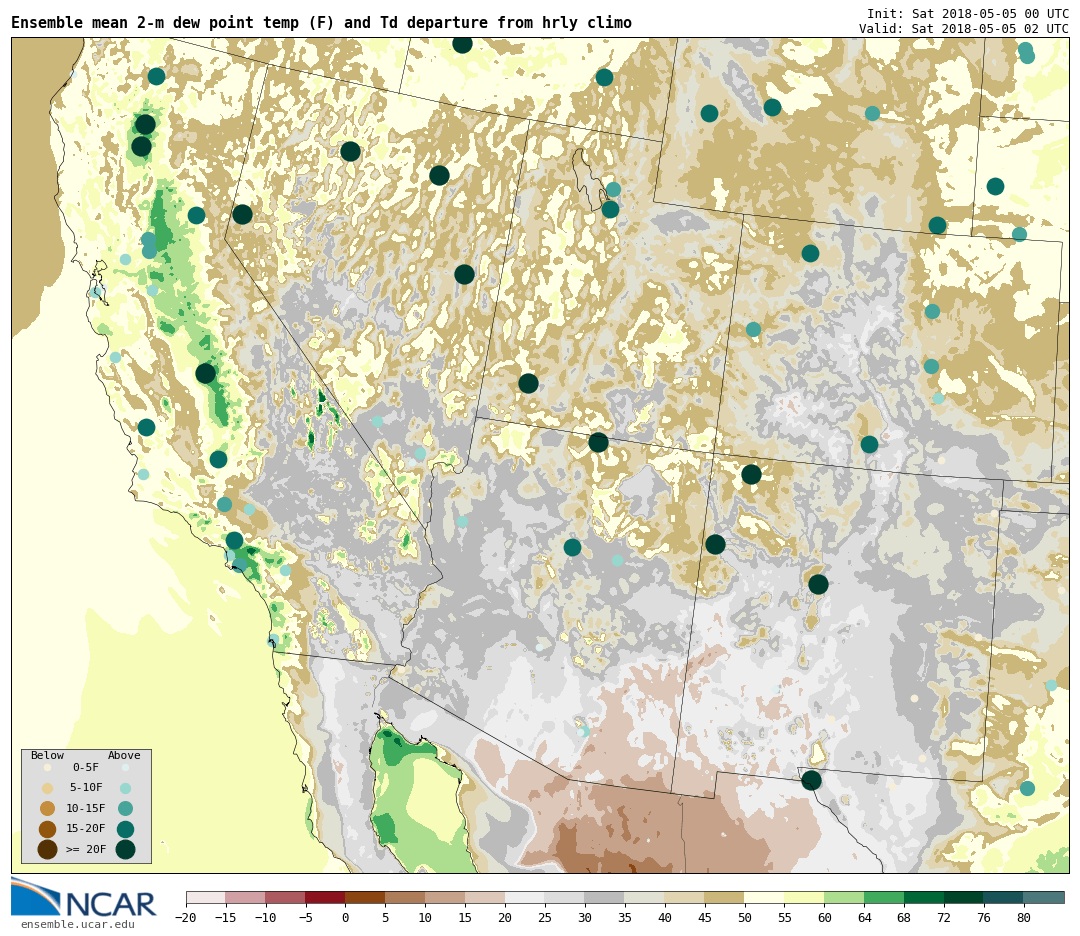This screenshot has height=936, width=1080.
Task: Click the '64' colorbar label
Action: coord(865,918)
